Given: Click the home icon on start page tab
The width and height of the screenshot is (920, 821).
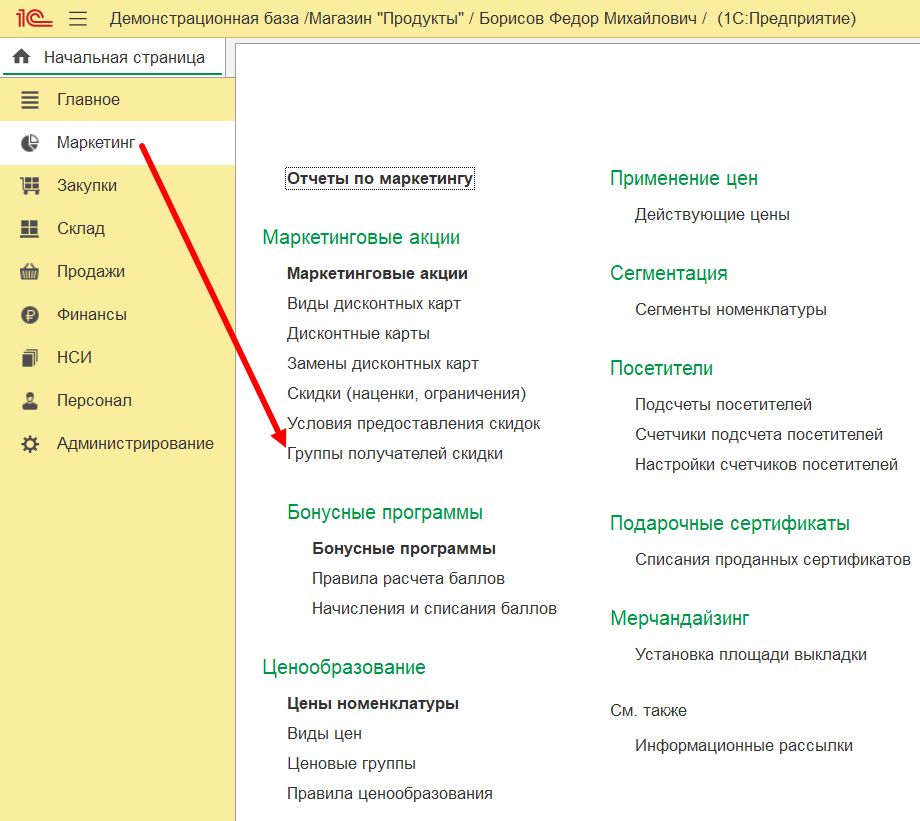Looking at the screenshot, I should click(21, 57).
